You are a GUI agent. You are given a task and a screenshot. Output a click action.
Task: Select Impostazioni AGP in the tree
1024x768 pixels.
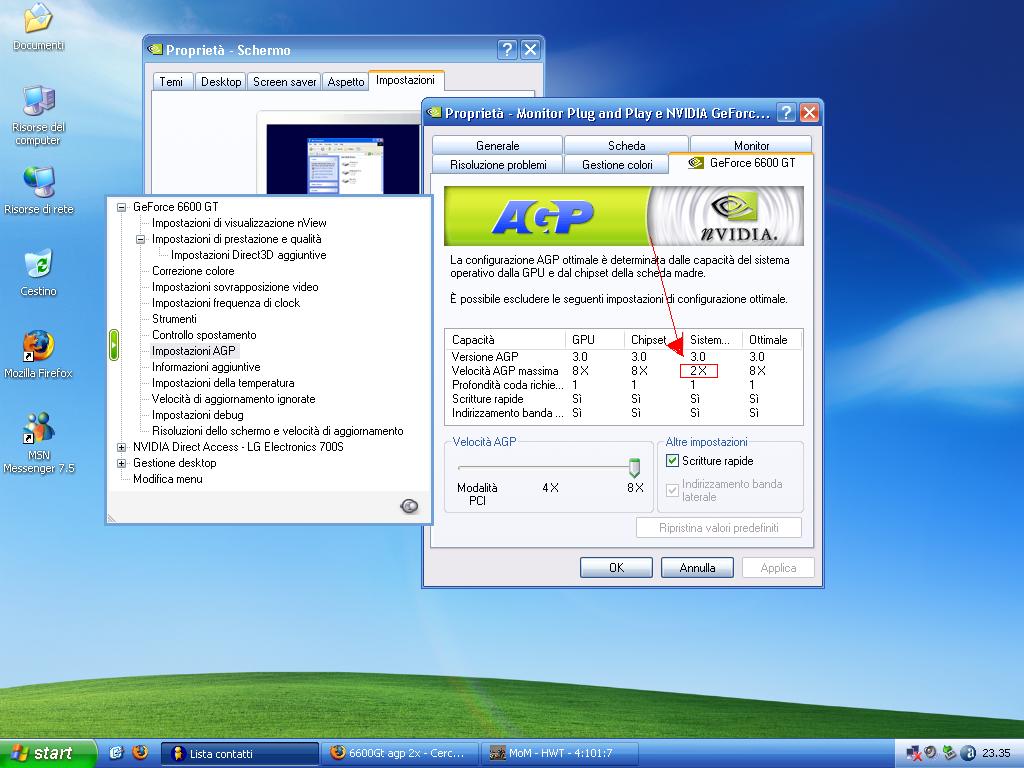[193, 351]
